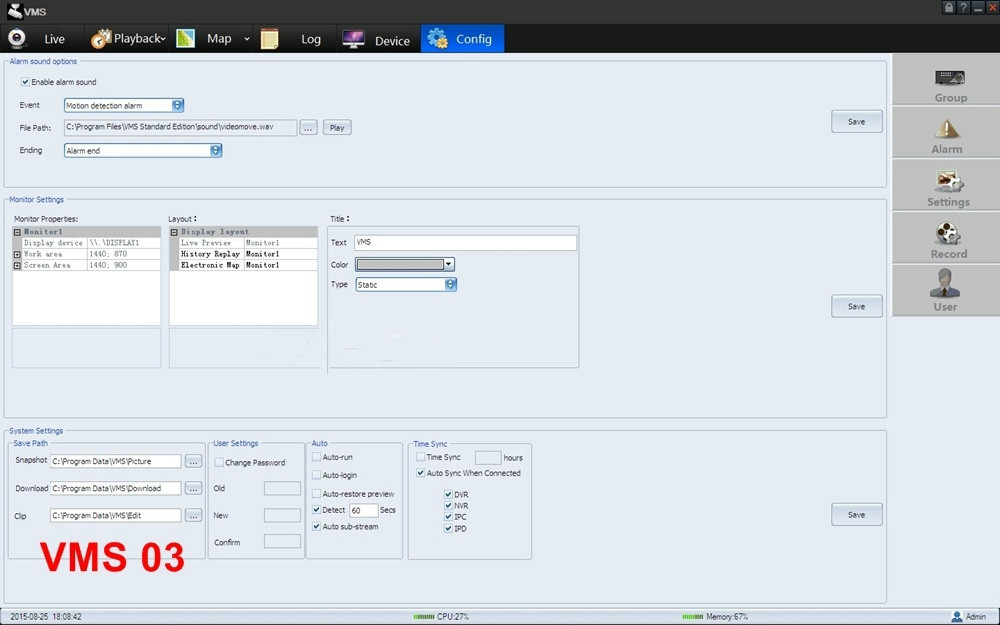Open the Group panel icon
1000x625 pixels.
949,78
